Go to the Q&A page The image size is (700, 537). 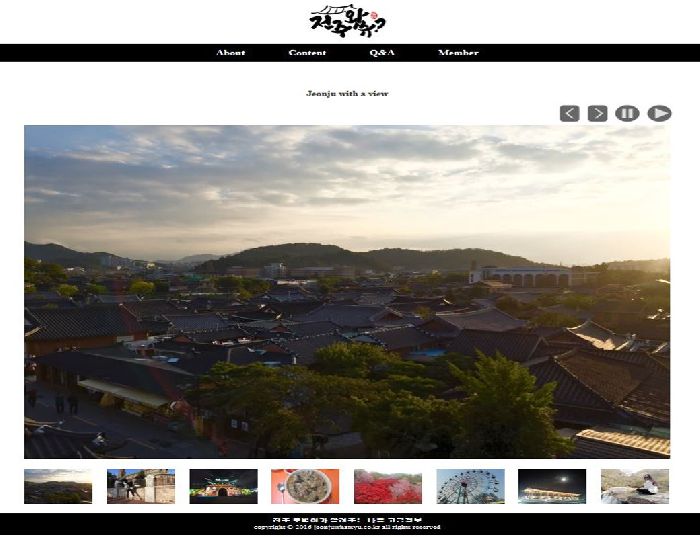tap(382, 53)
